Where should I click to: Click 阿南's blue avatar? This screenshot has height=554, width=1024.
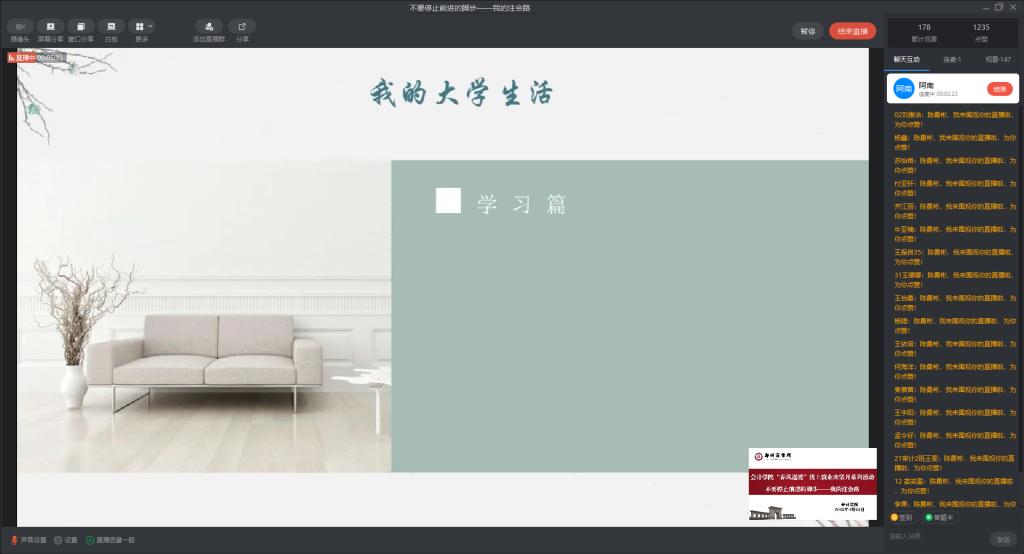point(904,89)
